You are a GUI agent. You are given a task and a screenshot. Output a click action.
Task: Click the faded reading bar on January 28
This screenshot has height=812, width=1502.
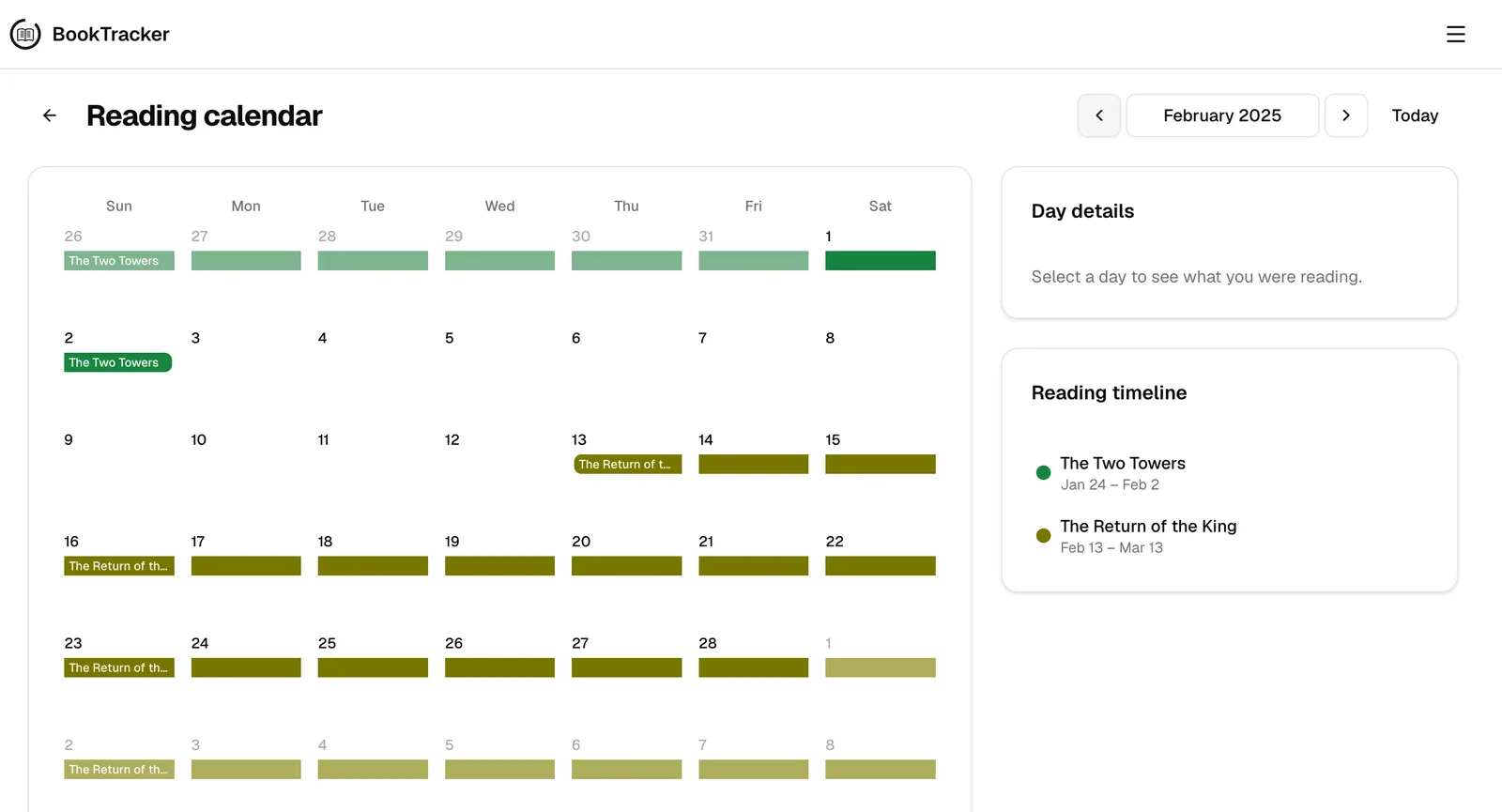coord(373,260)
